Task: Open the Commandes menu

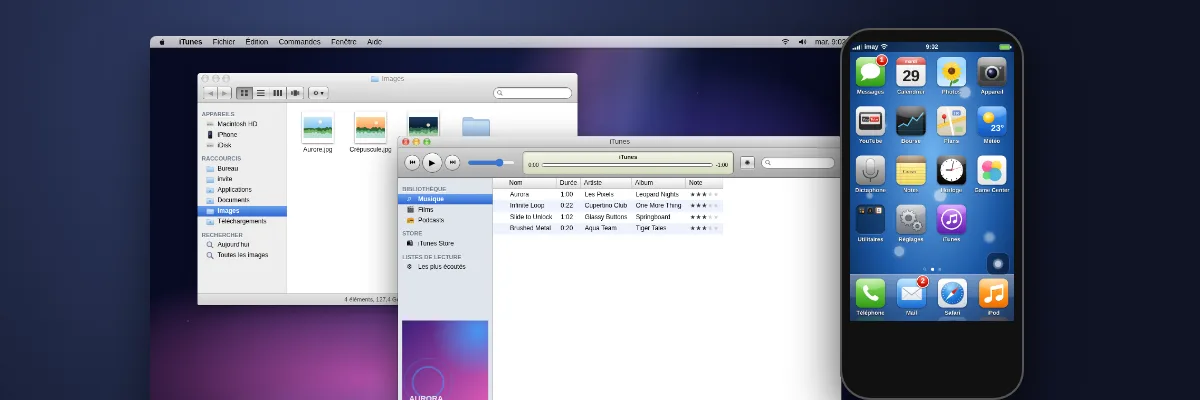Action: click(x=299, y=42)
